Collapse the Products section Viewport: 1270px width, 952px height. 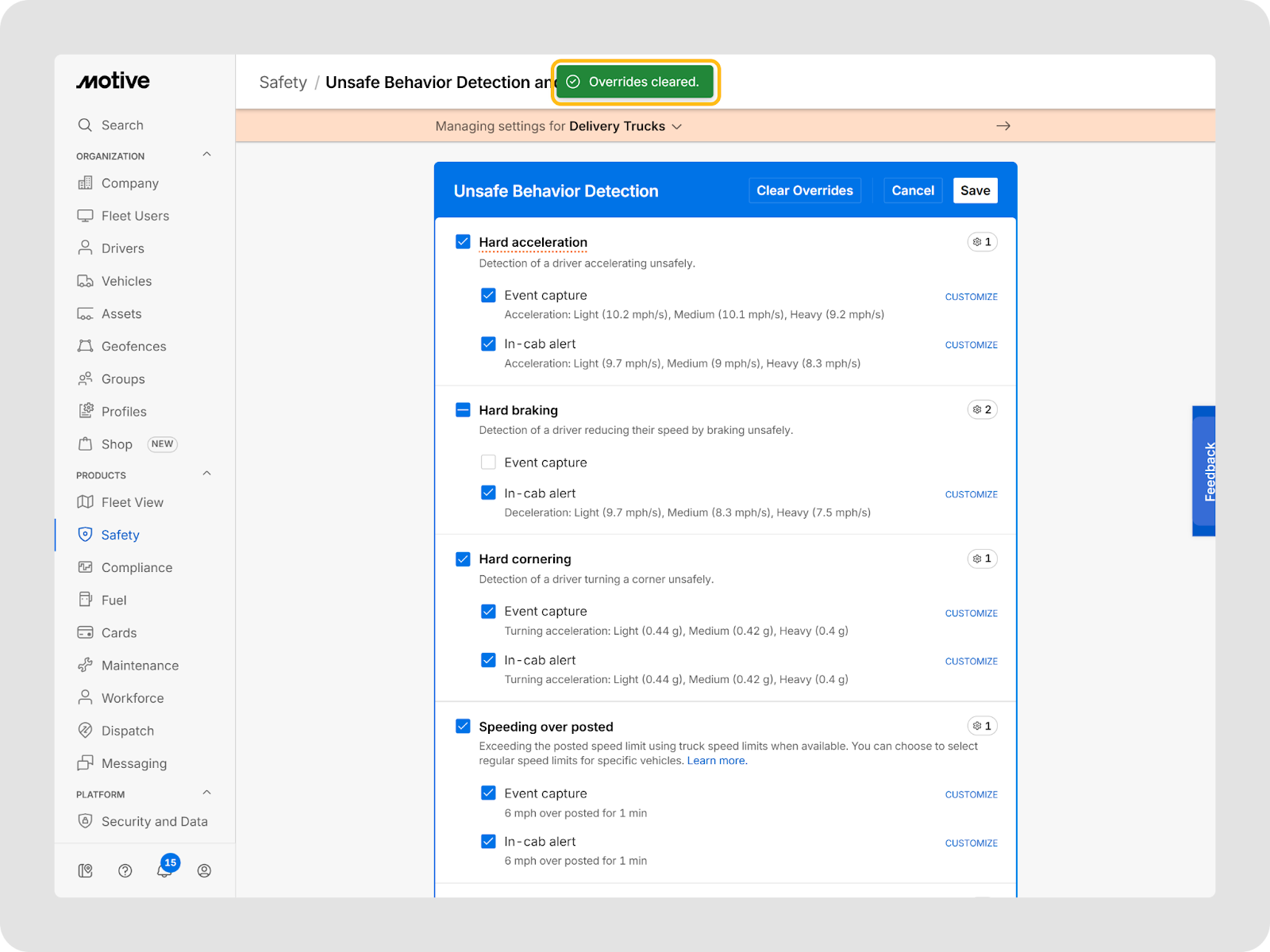click(x=206, y=474)
